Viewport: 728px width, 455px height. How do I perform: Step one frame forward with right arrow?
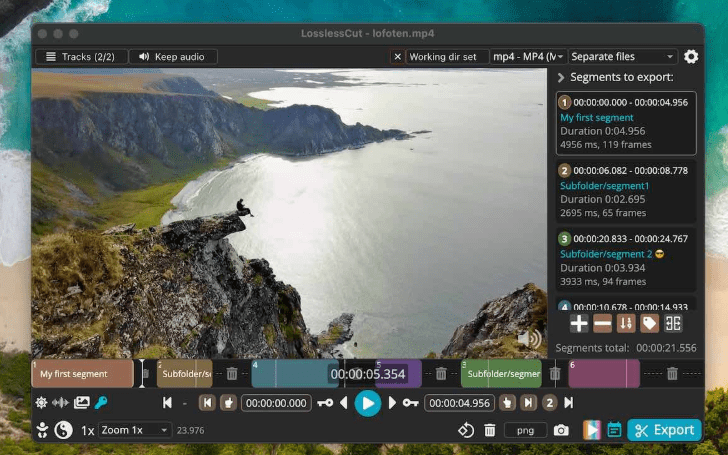[x=392, y=403]
